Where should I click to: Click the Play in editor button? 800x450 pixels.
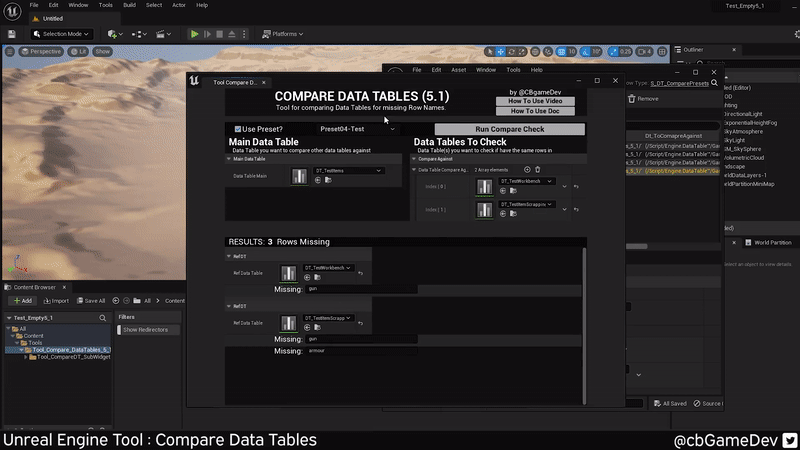tap(195, 34)
